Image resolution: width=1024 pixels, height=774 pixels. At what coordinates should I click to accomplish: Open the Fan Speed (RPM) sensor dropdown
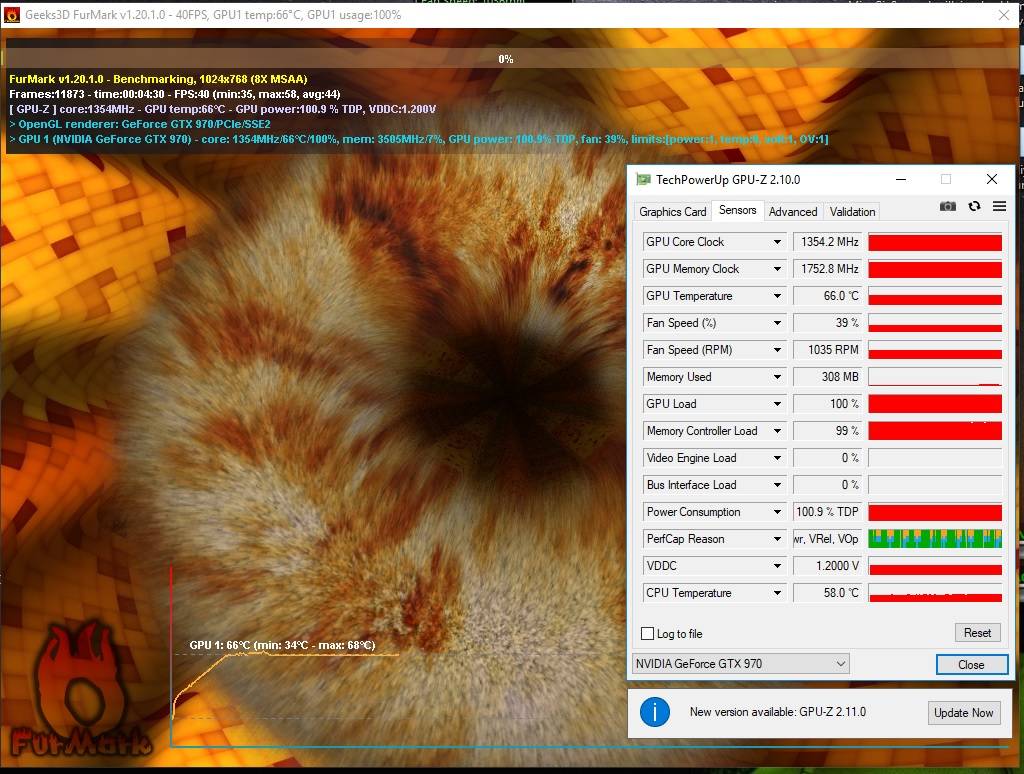[x=777, y=350]
